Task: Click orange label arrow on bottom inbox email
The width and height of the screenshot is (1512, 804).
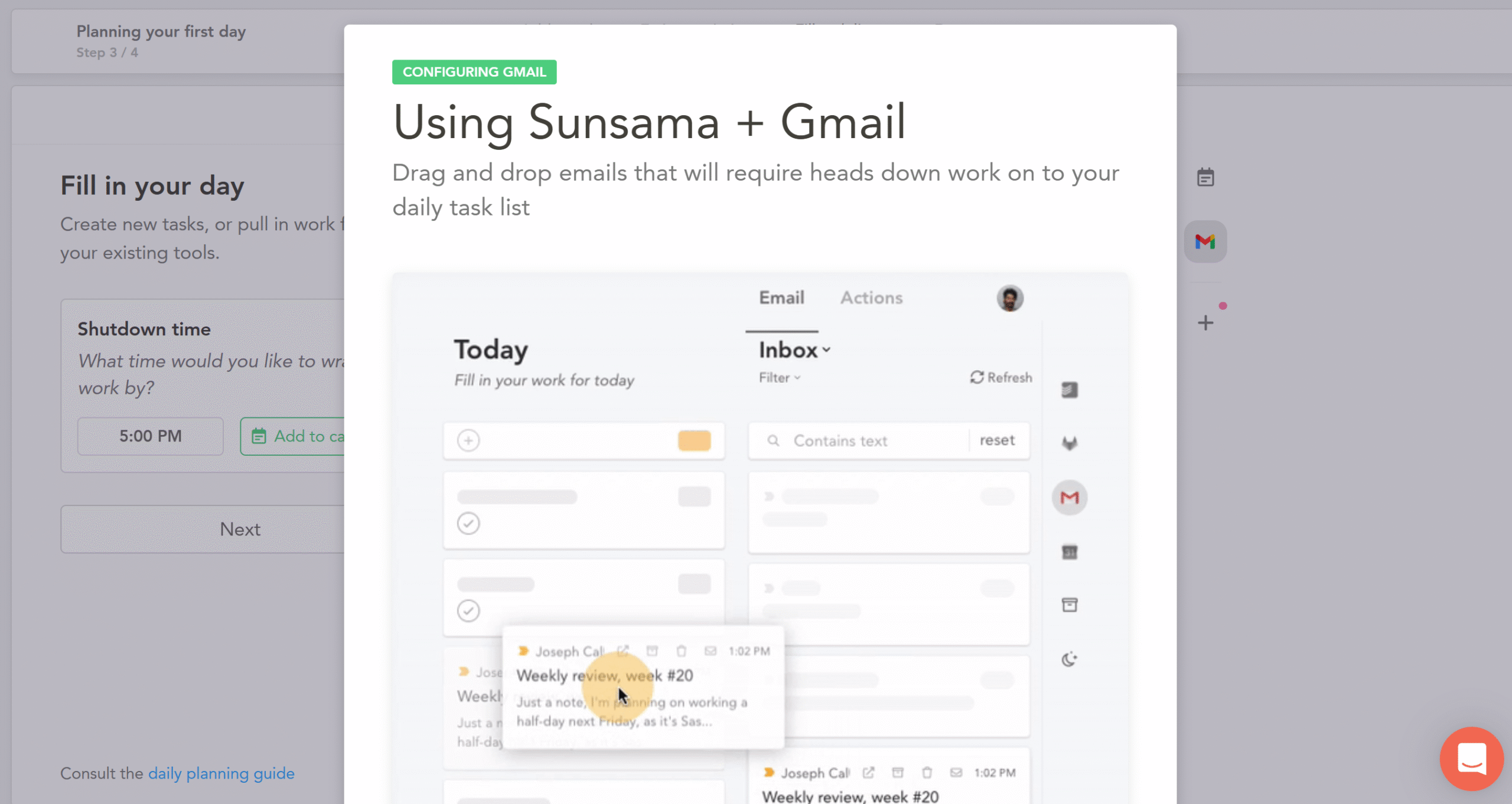Action: (x=768, y=773)
